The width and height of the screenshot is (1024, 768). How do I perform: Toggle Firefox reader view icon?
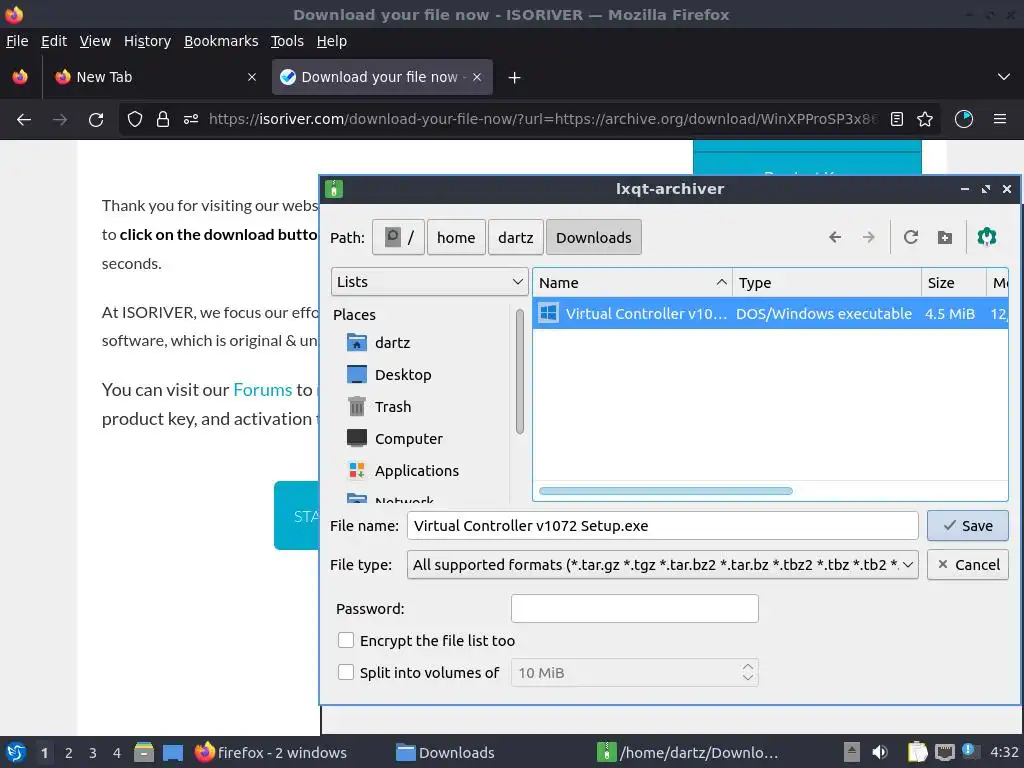pyautogui.click(x=897, y=119)
